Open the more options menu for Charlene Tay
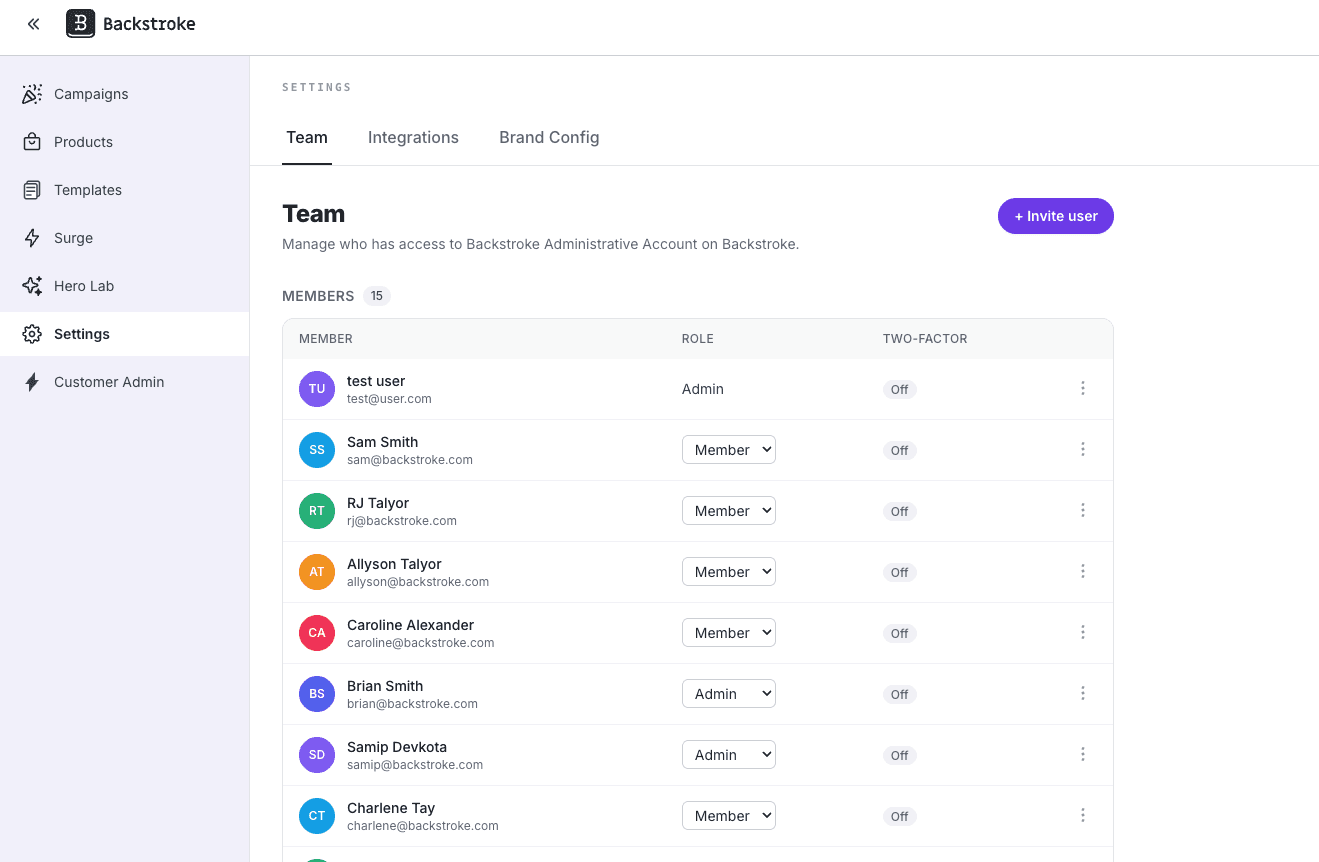This screenshot has width=1319, height=862. pos(1083,815)
